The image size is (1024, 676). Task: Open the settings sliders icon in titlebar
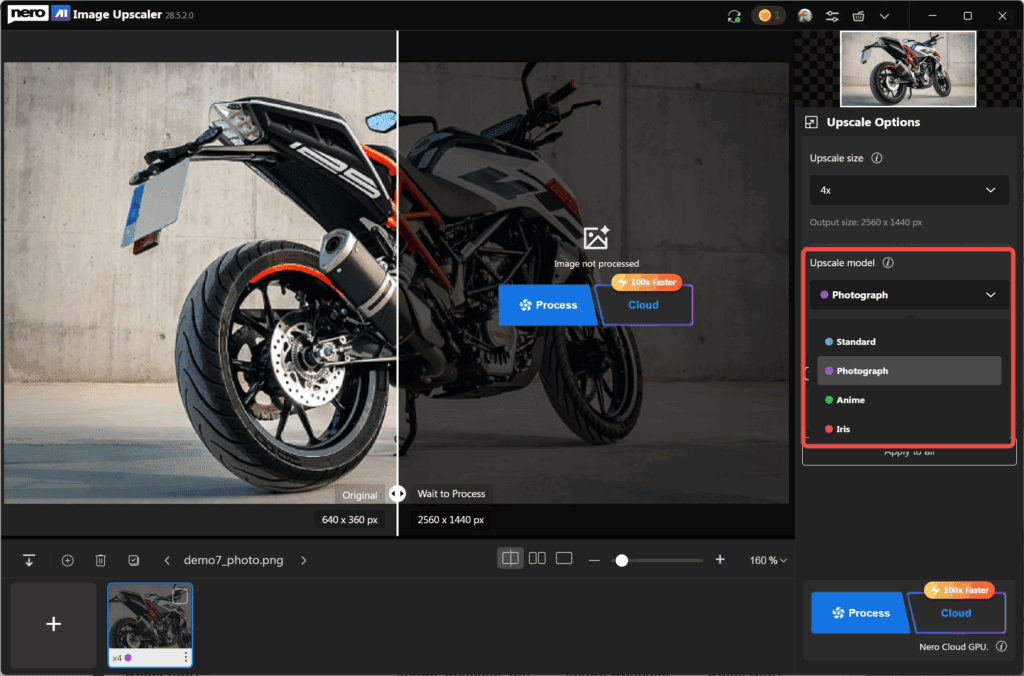[x=833, y=16]
